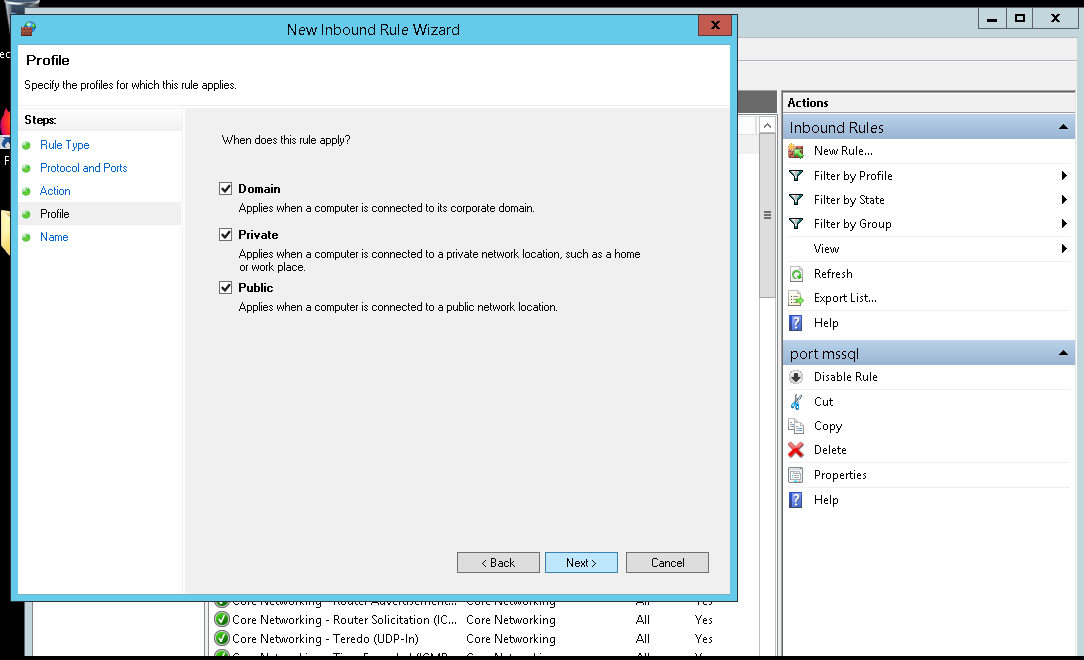Image resolution: width=1084 pixels, height=660 pixels.
Task: Click the Export List icon
Action: (796, 298)
